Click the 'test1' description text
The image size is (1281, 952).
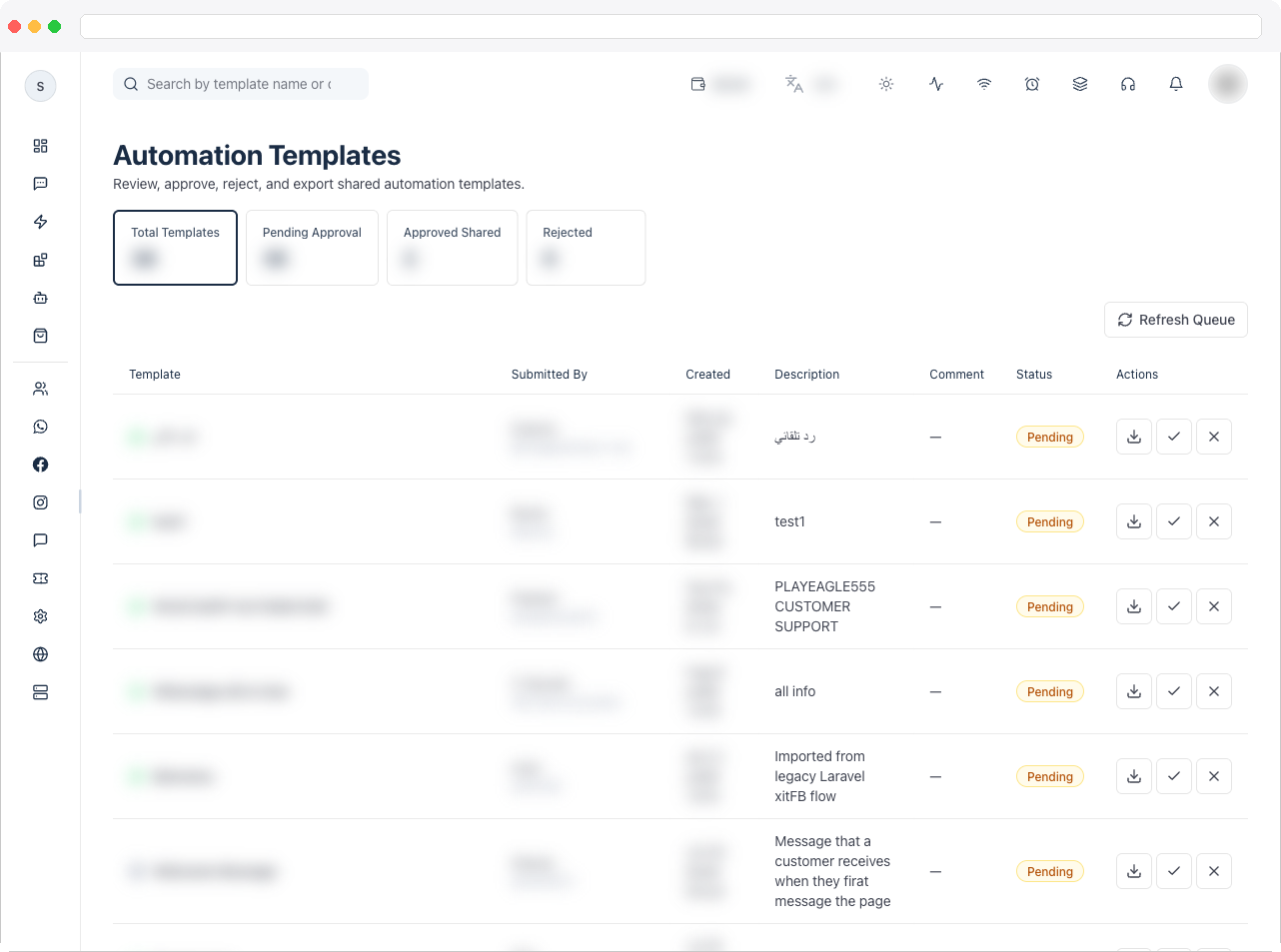point(789,521)
